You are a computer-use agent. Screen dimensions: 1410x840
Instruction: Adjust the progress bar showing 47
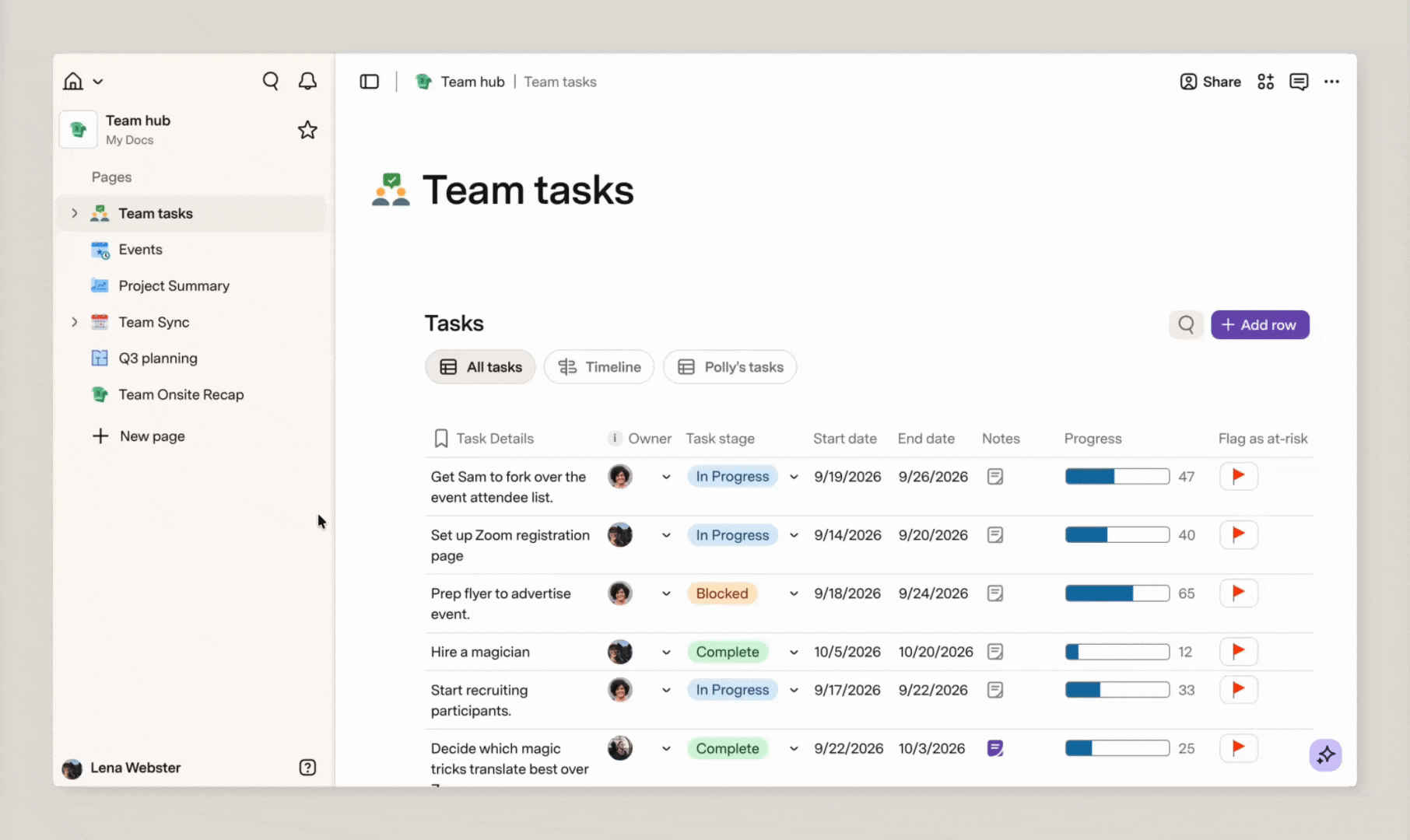point(1117,477)
